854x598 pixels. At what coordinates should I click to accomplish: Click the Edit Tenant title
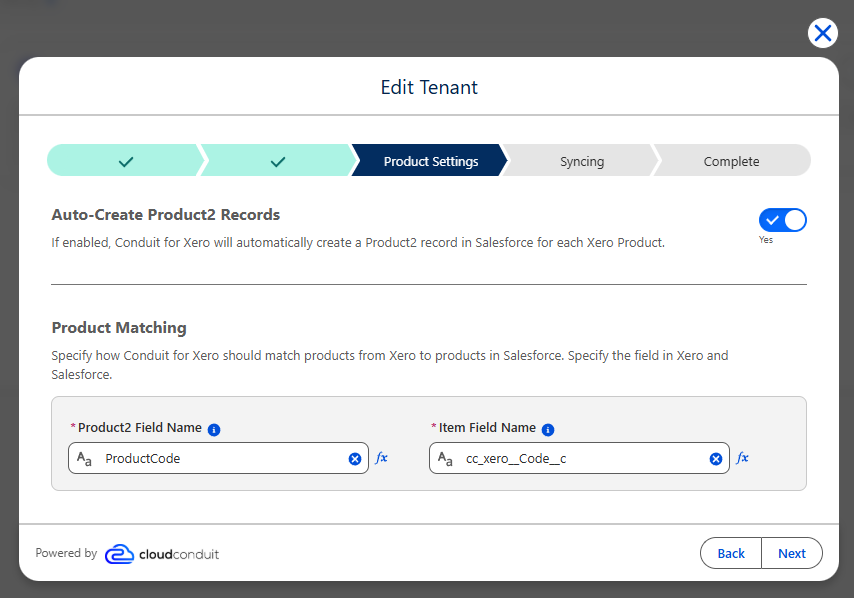(x=429, y=87)
